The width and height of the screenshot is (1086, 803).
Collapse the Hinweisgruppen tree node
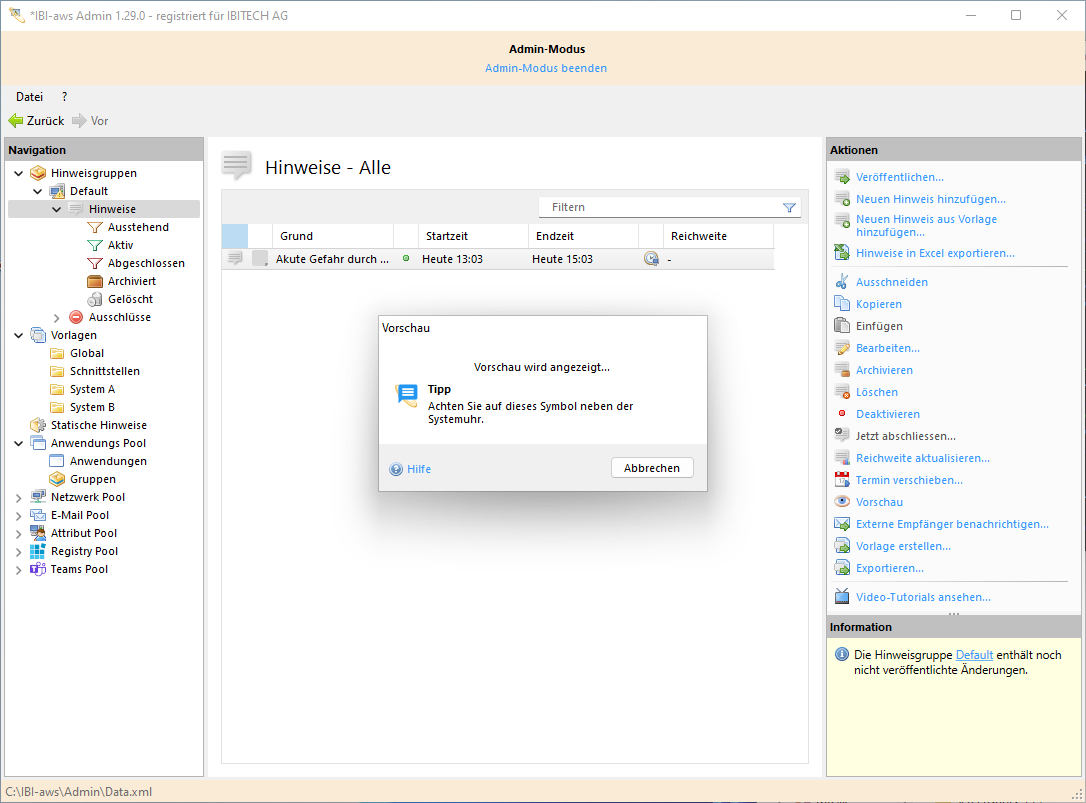click(19, 173)
